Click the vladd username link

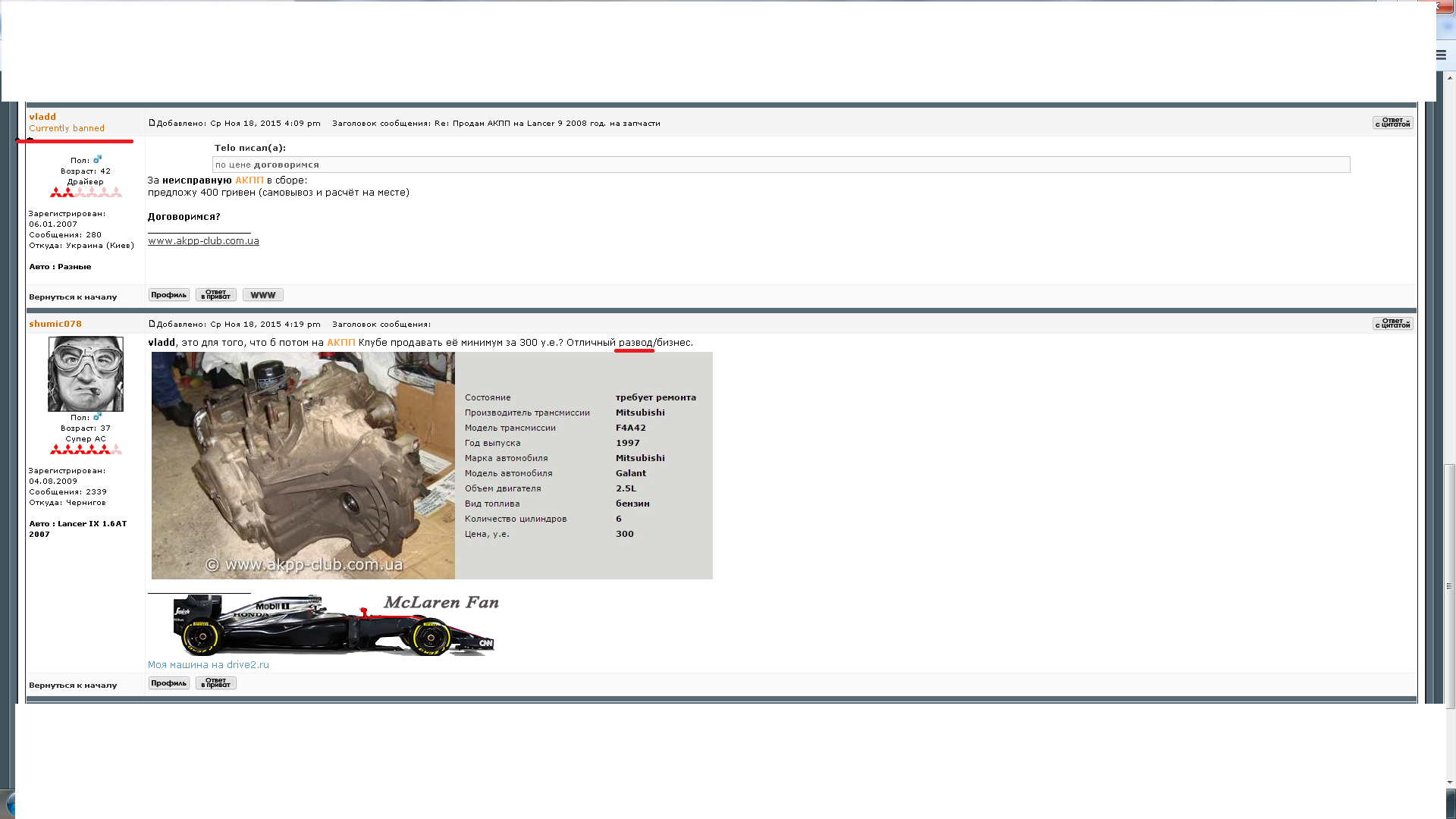(x=42, y=117)
